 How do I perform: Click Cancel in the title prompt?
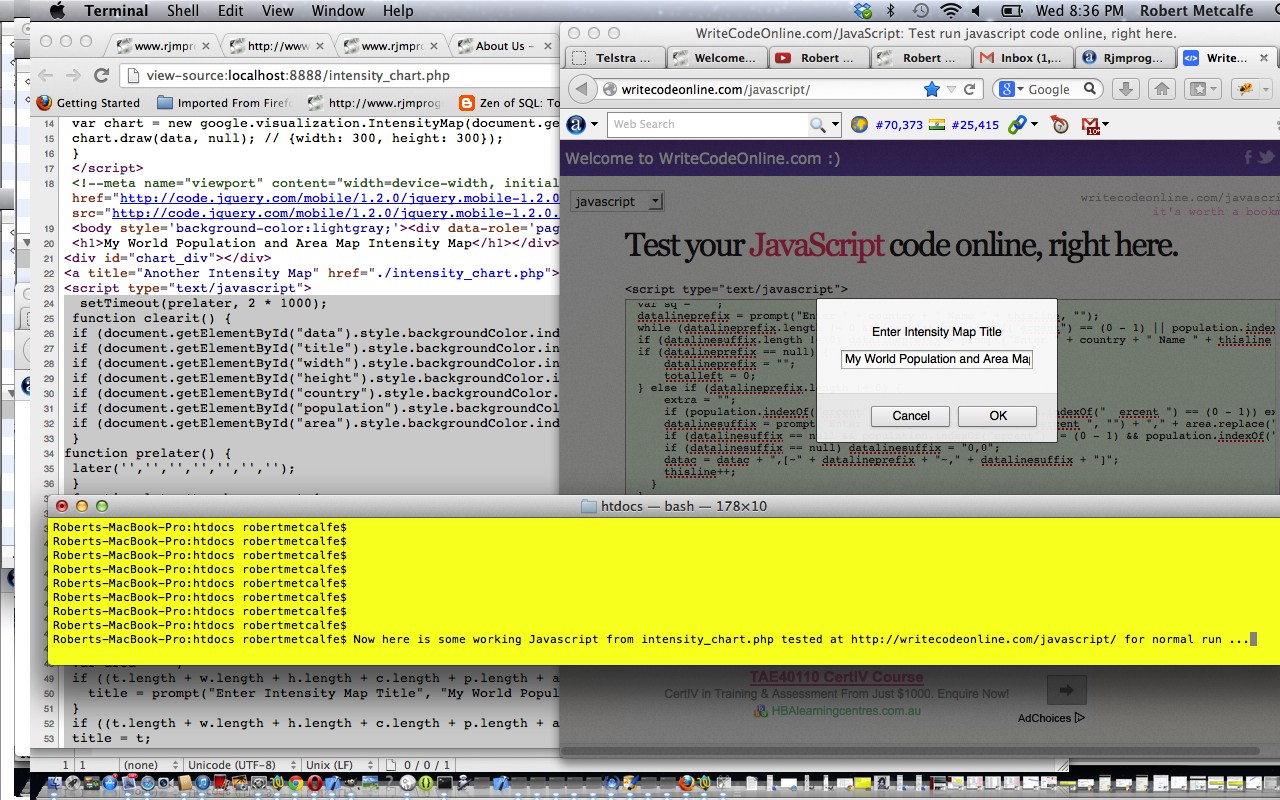911,416
